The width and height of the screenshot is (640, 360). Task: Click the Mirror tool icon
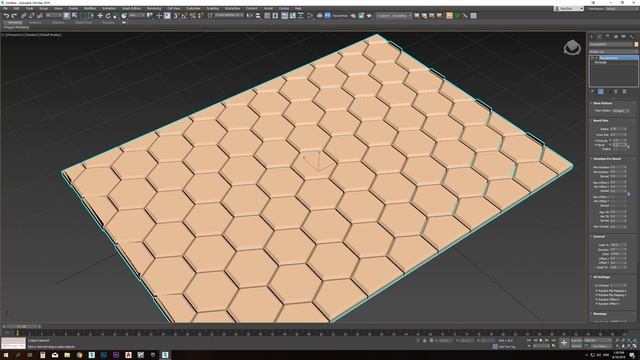(x=250, y=16)
